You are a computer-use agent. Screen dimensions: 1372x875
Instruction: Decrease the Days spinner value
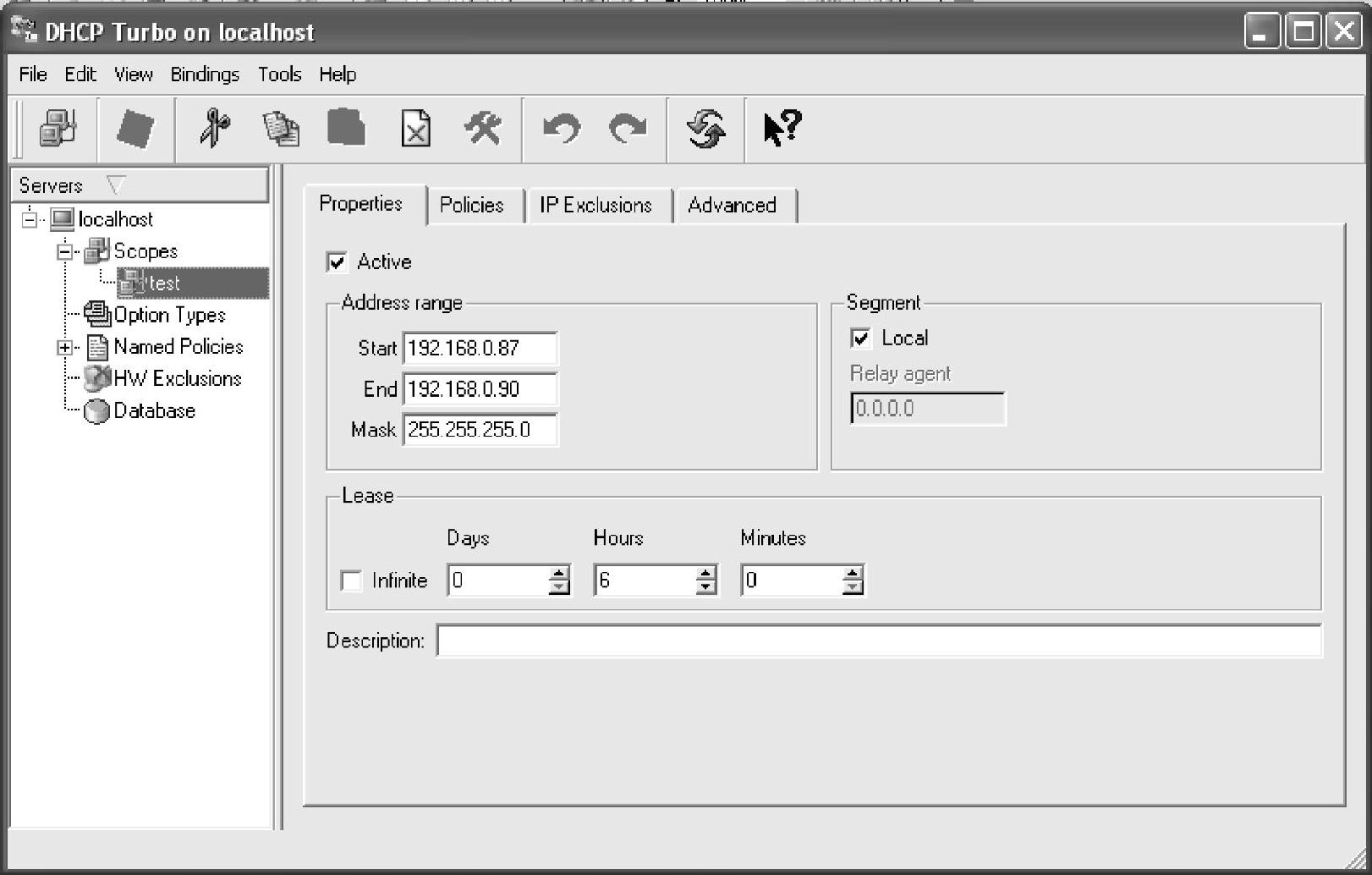click(558, 587)
